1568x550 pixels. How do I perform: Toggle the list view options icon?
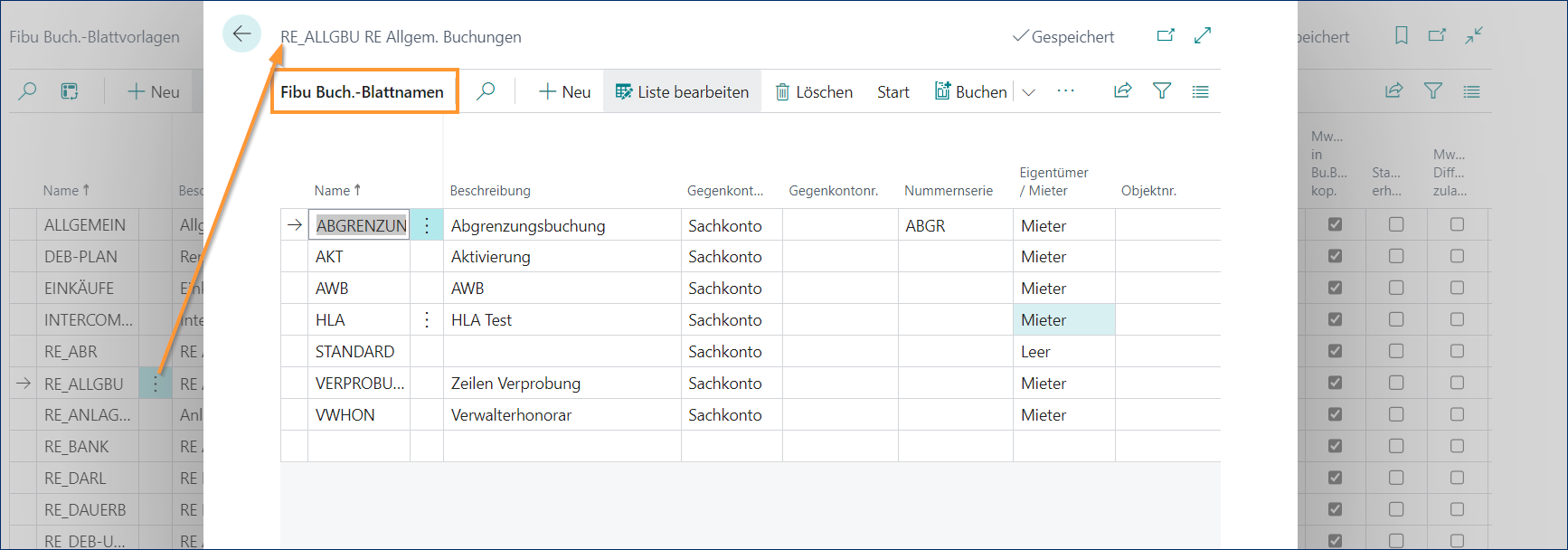click(x=1200, y=91)
